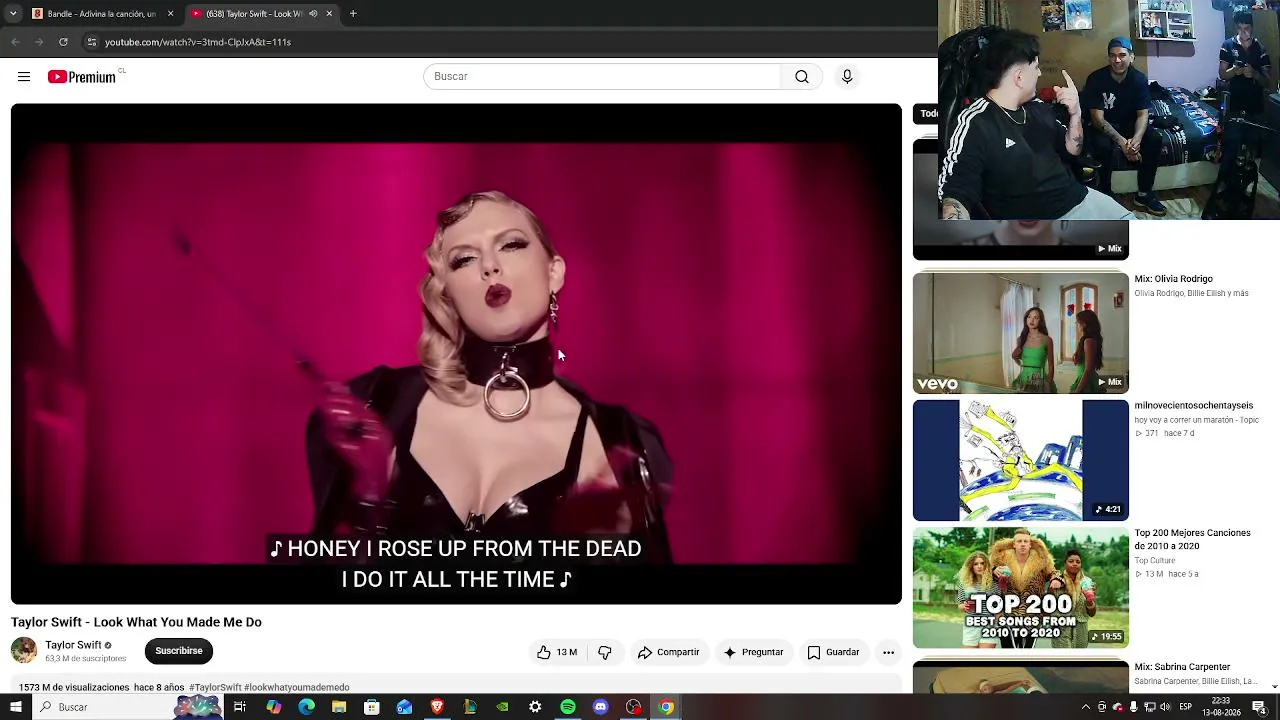Open Settings gear in the taskbar

(535, 707)
